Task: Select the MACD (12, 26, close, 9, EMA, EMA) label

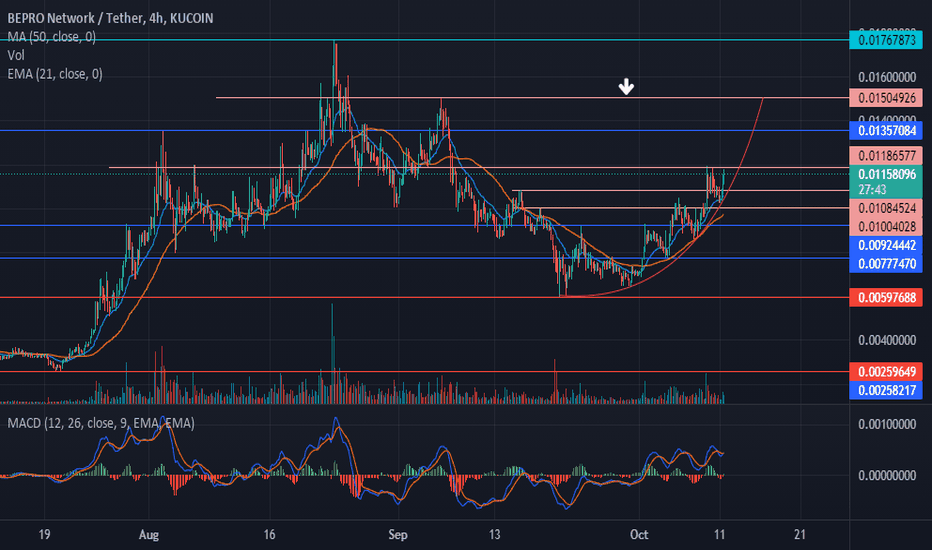Action: 101,423
